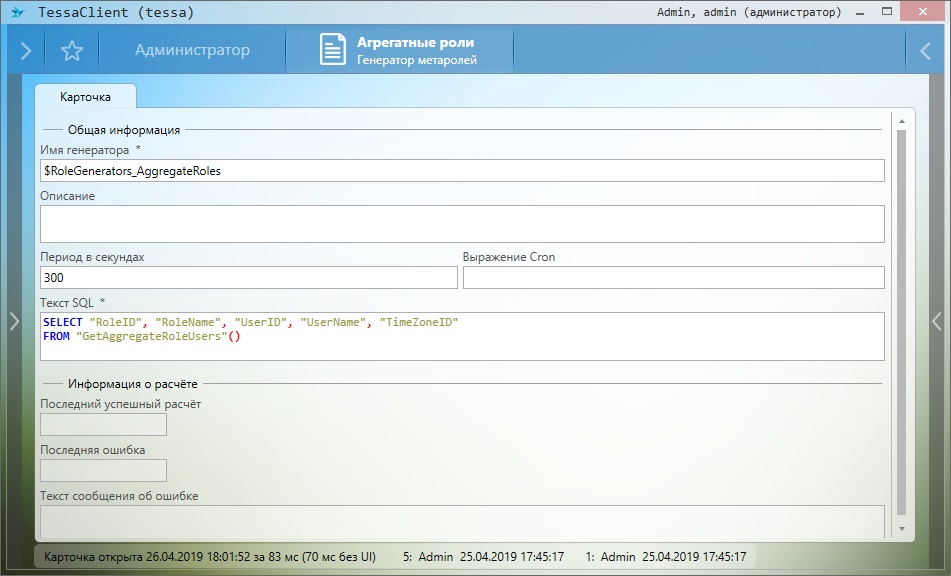Focus the empty Описание text box
Image resolution: width=951 pixels, height=576 pixels.
[462, 224]
